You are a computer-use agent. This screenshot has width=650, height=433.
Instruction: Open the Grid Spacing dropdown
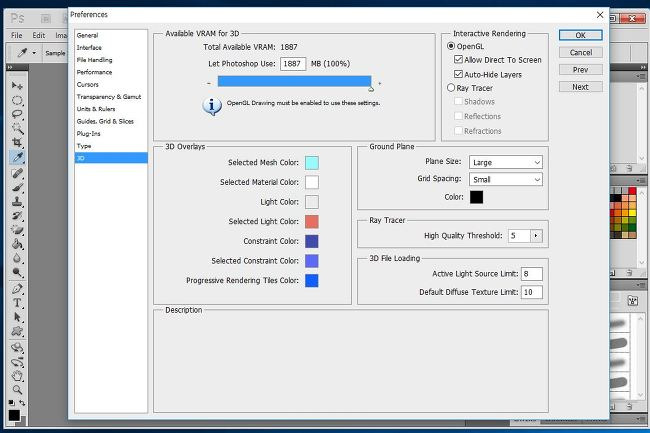505,179
